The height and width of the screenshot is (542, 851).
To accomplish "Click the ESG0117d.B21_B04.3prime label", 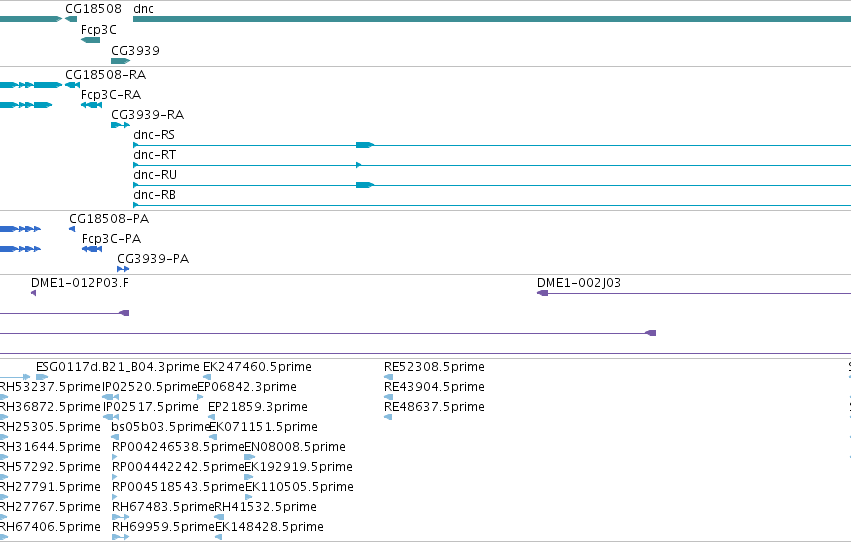I will [x=118, y=367].
